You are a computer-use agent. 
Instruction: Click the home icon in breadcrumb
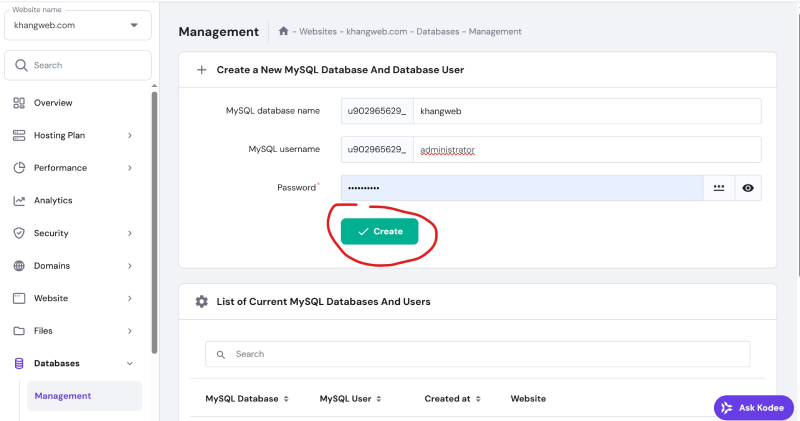click(284, 31)
